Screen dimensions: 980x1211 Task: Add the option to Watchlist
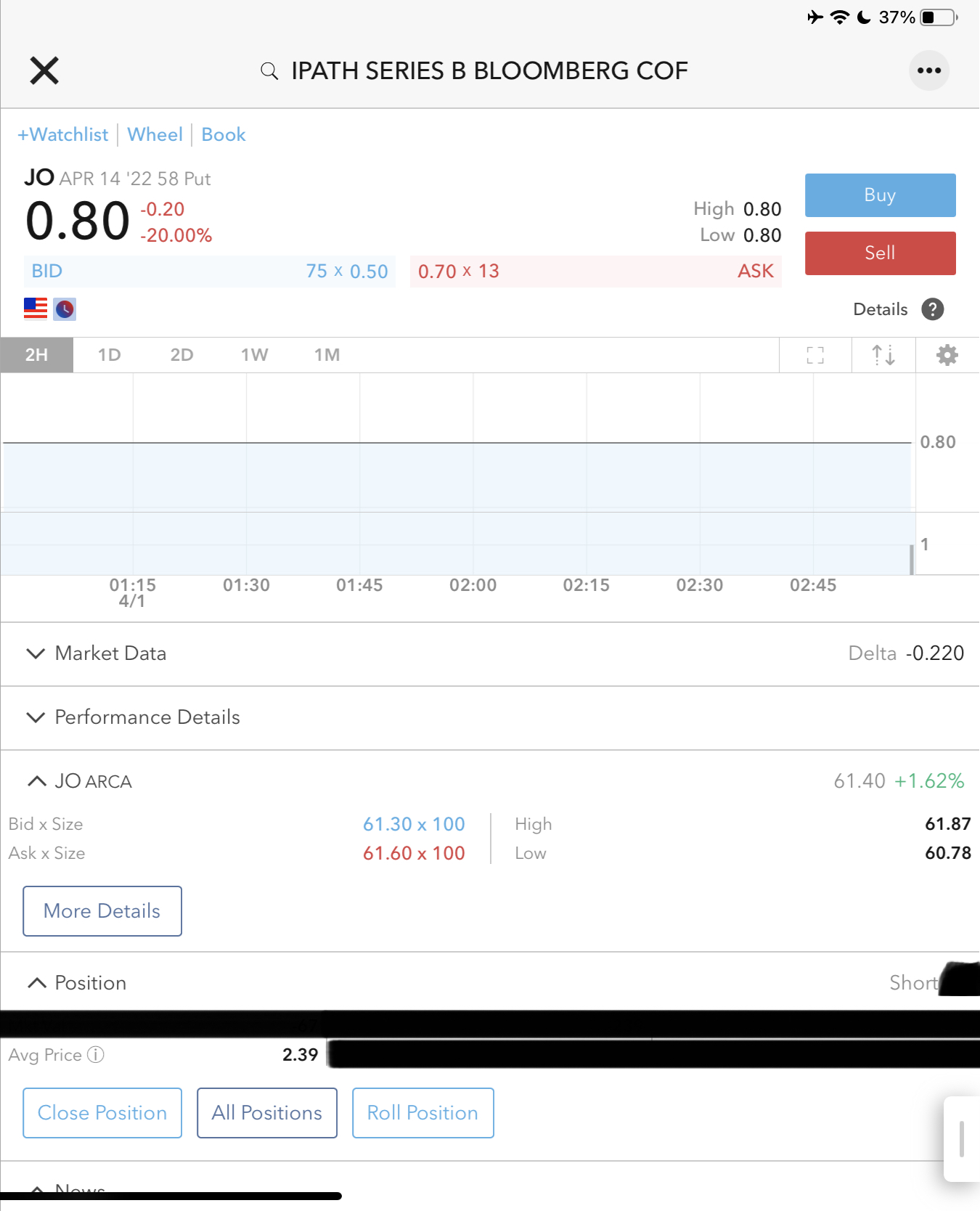point(63,135)
